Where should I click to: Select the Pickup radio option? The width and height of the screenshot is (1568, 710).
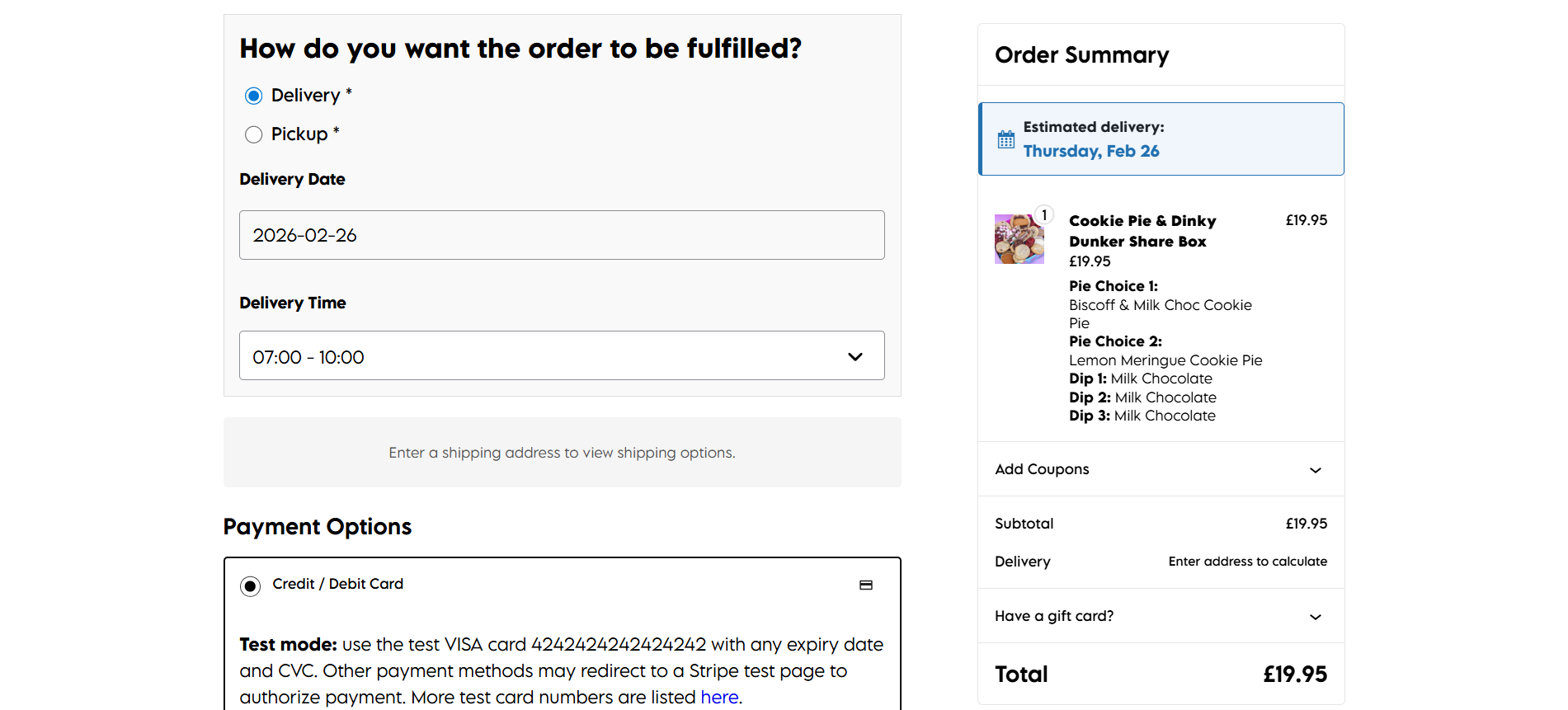point(254,134)
